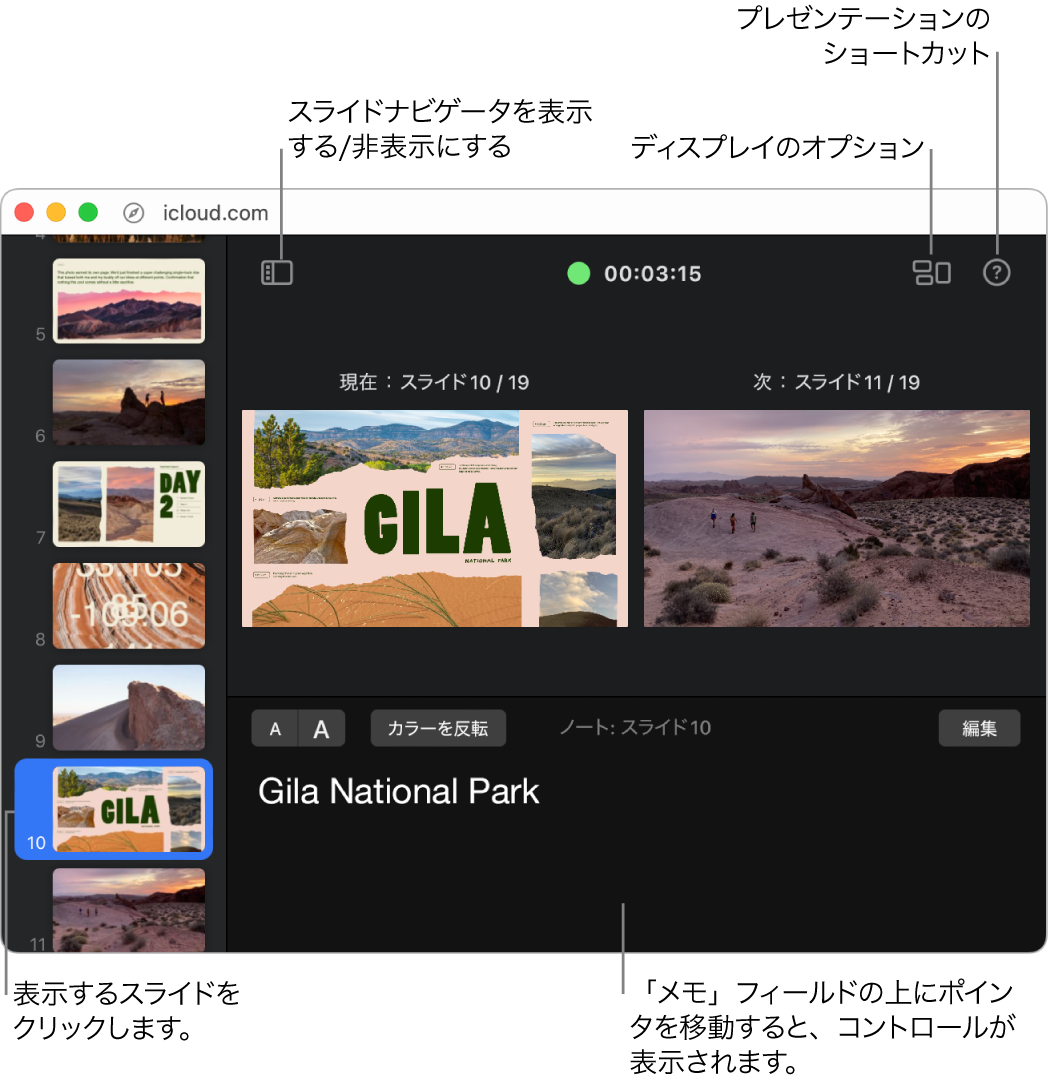The height and width of the screenshot is (1084, 1049).
Task: Click the 00:03:15 timer display
Action: 652,274
